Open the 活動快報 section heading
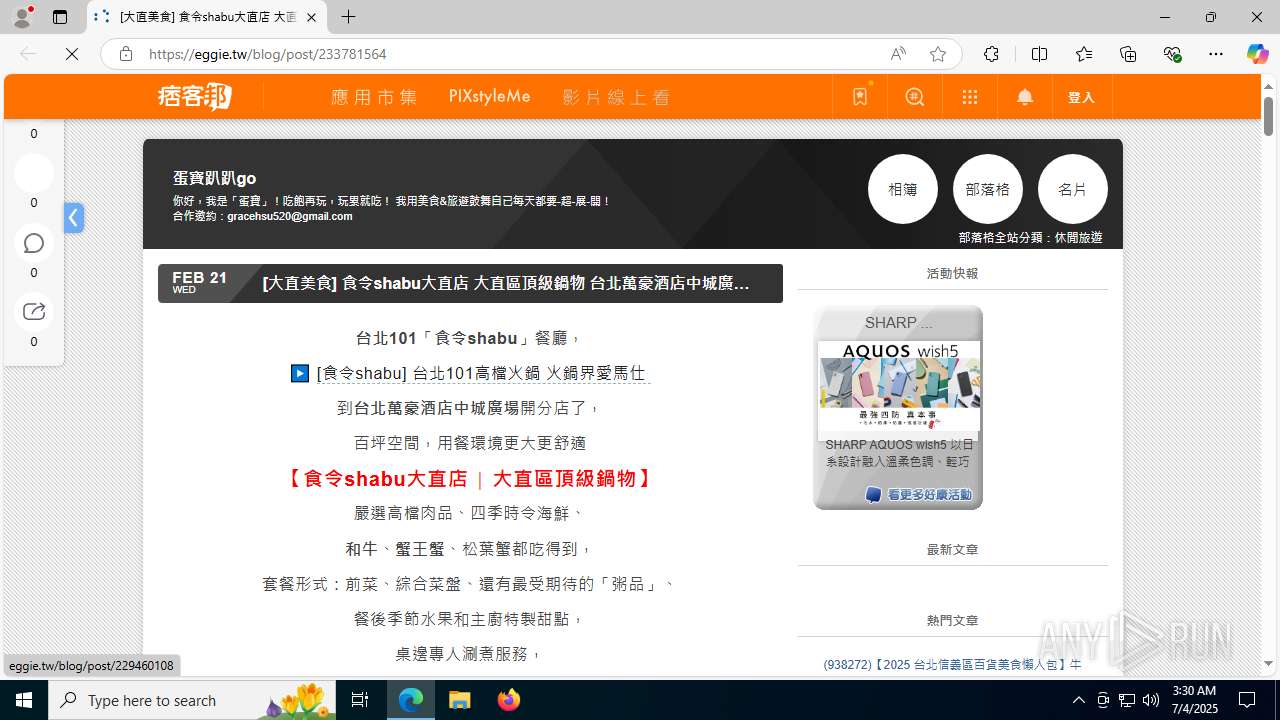This screenshot has width=1280, height=720. (x=952, y=273)
